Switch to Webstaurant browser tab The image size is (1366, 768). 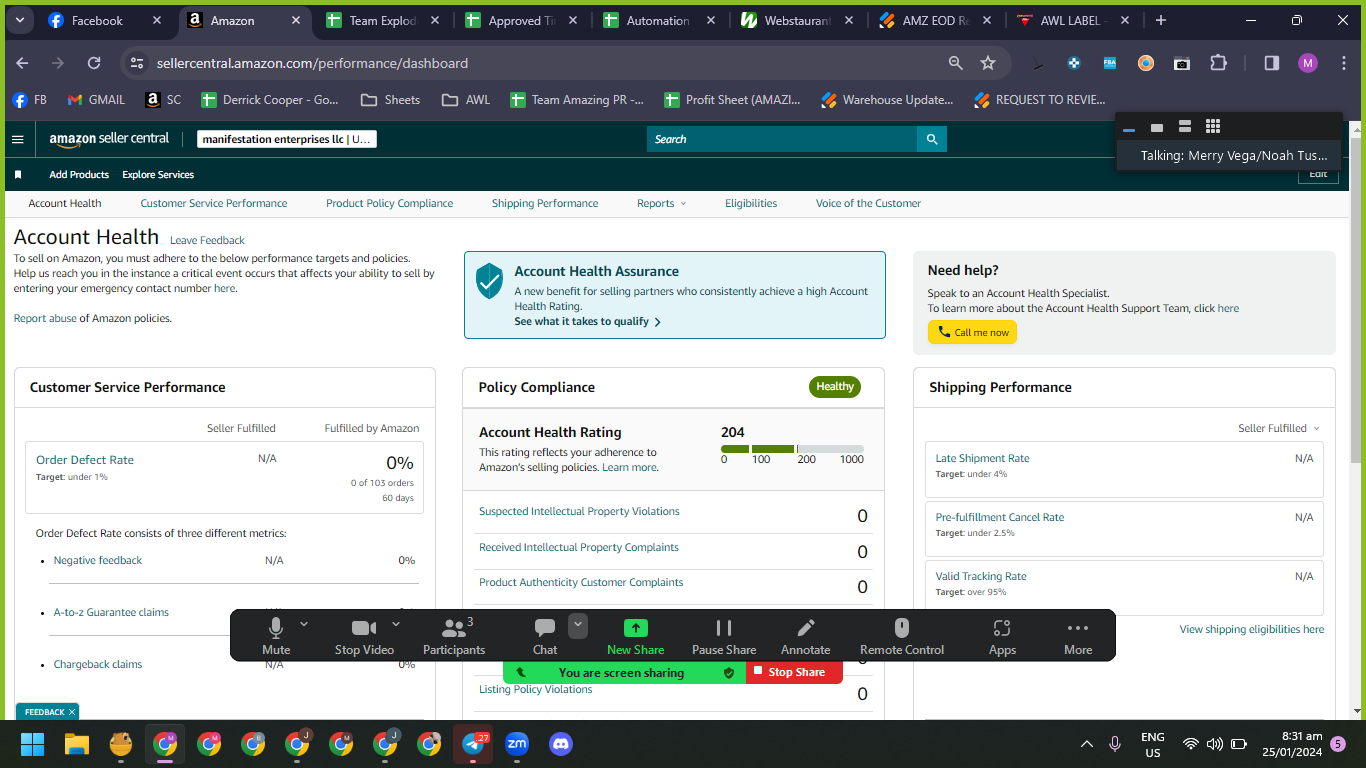[x=795, y=20]
